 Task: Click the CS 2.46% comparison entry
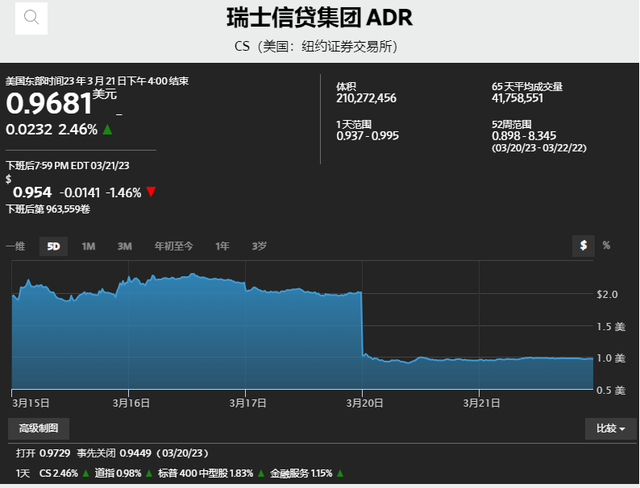click(x=58, y=473)
